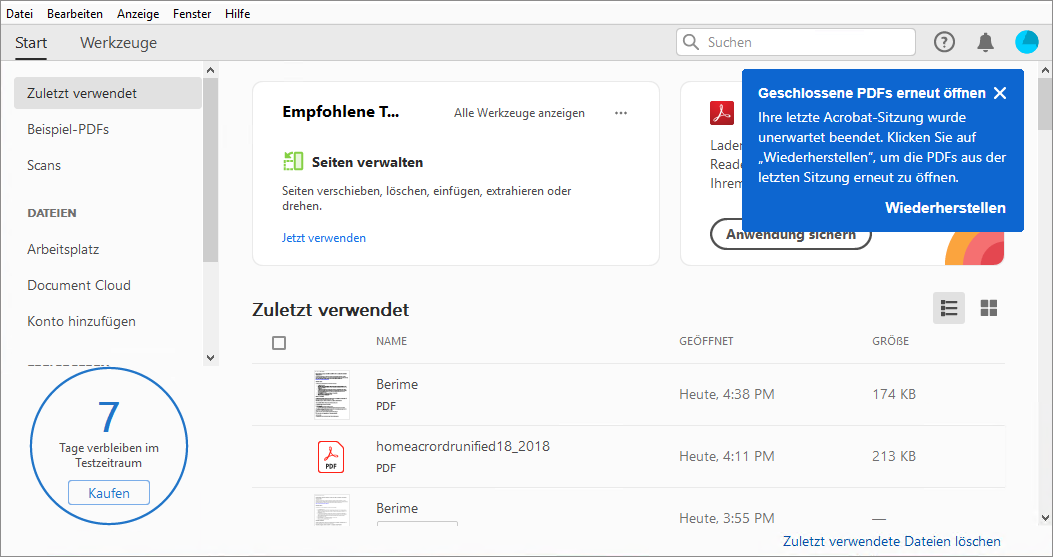1053x557 pixels.
Task: Switch to list view layout
Action: [949, 308]
